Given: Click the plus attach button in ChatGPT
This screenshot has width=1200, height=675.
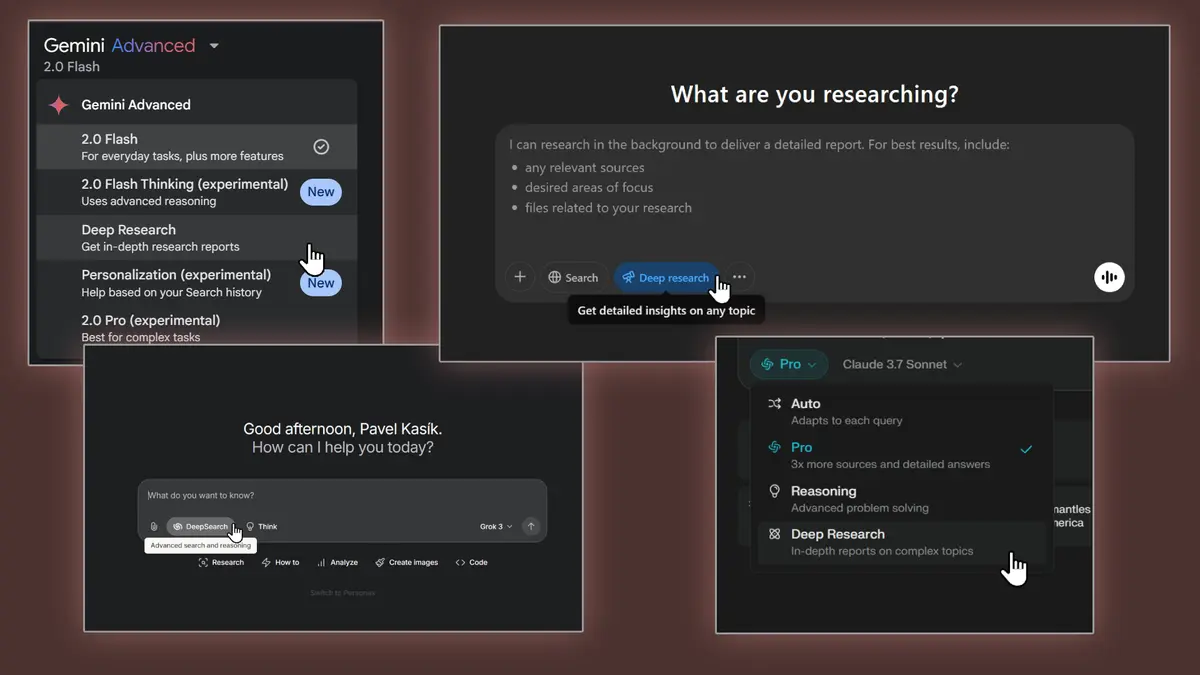Looking at the screenshot, I should 520,278.
